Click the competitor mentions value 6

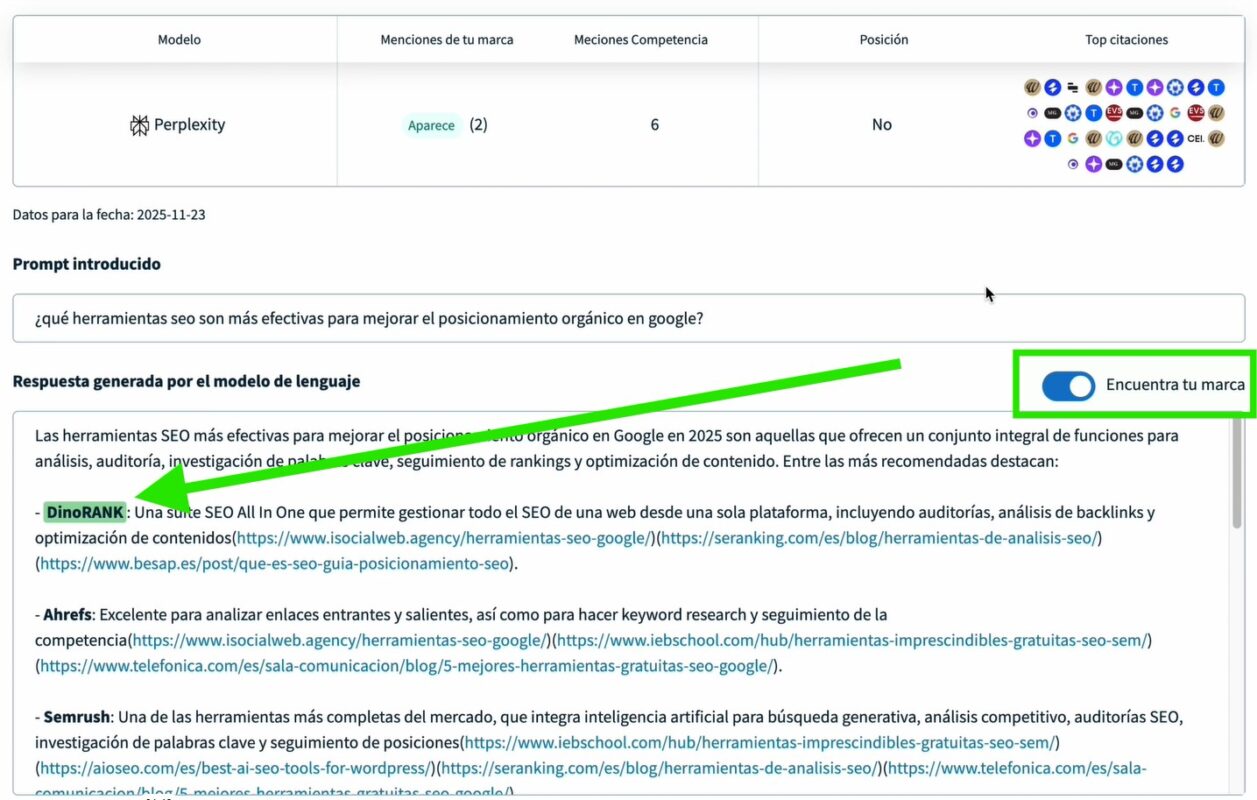(x=655, y=125)
